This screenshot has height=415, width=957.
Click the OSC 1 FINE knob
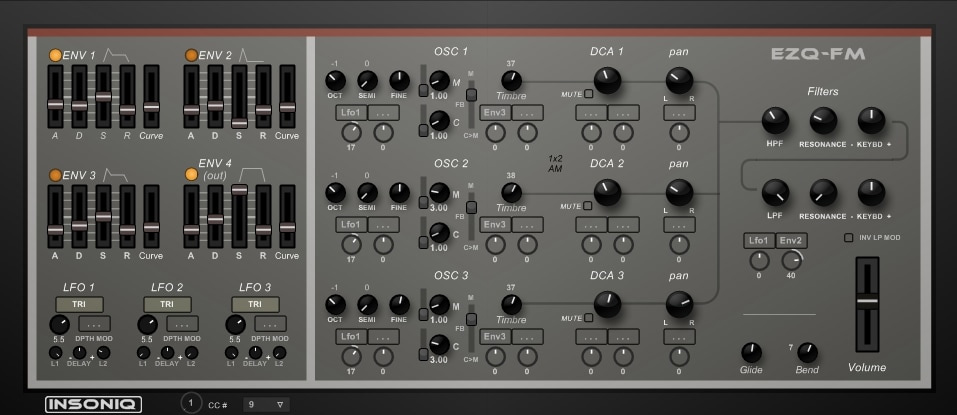tap(399, 81)
